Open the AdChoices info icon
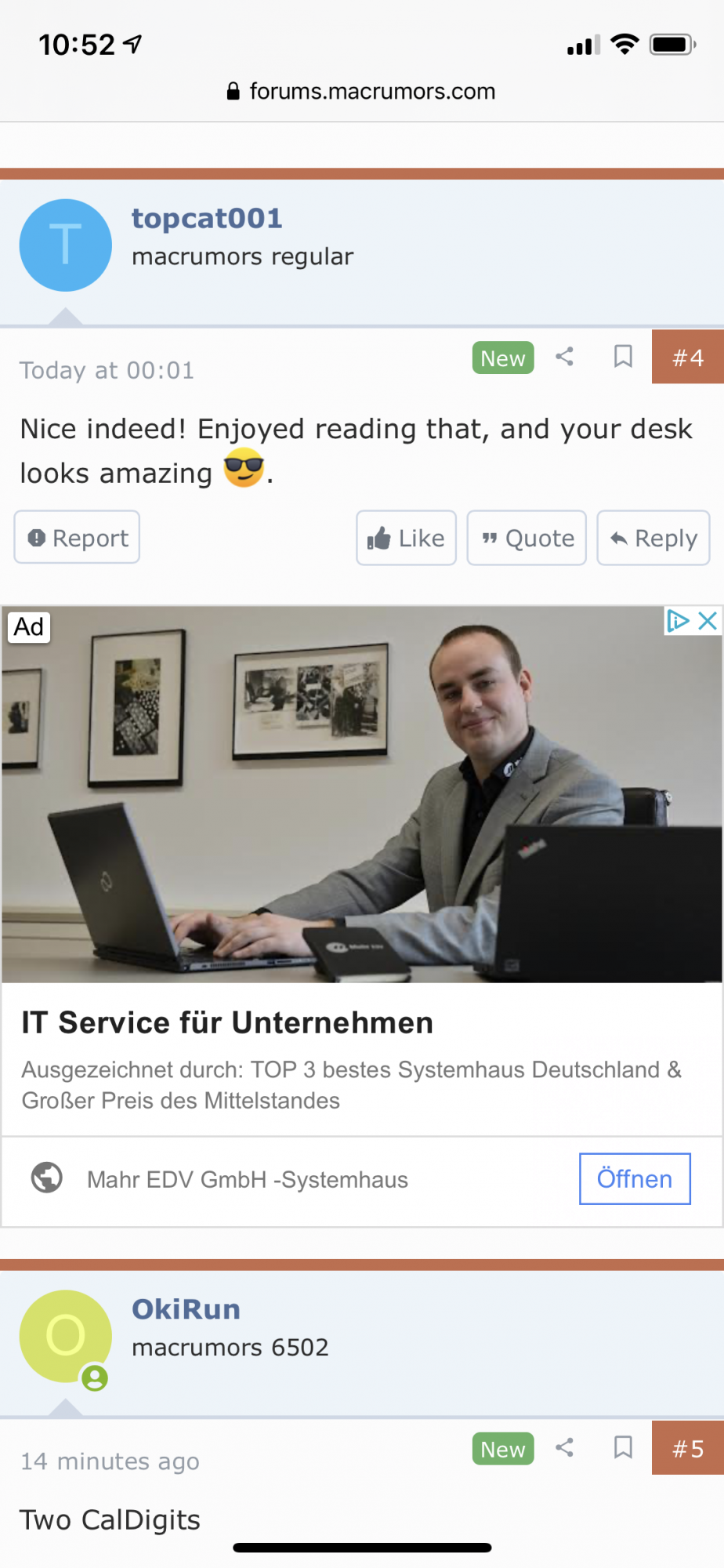 click(678, 621)
